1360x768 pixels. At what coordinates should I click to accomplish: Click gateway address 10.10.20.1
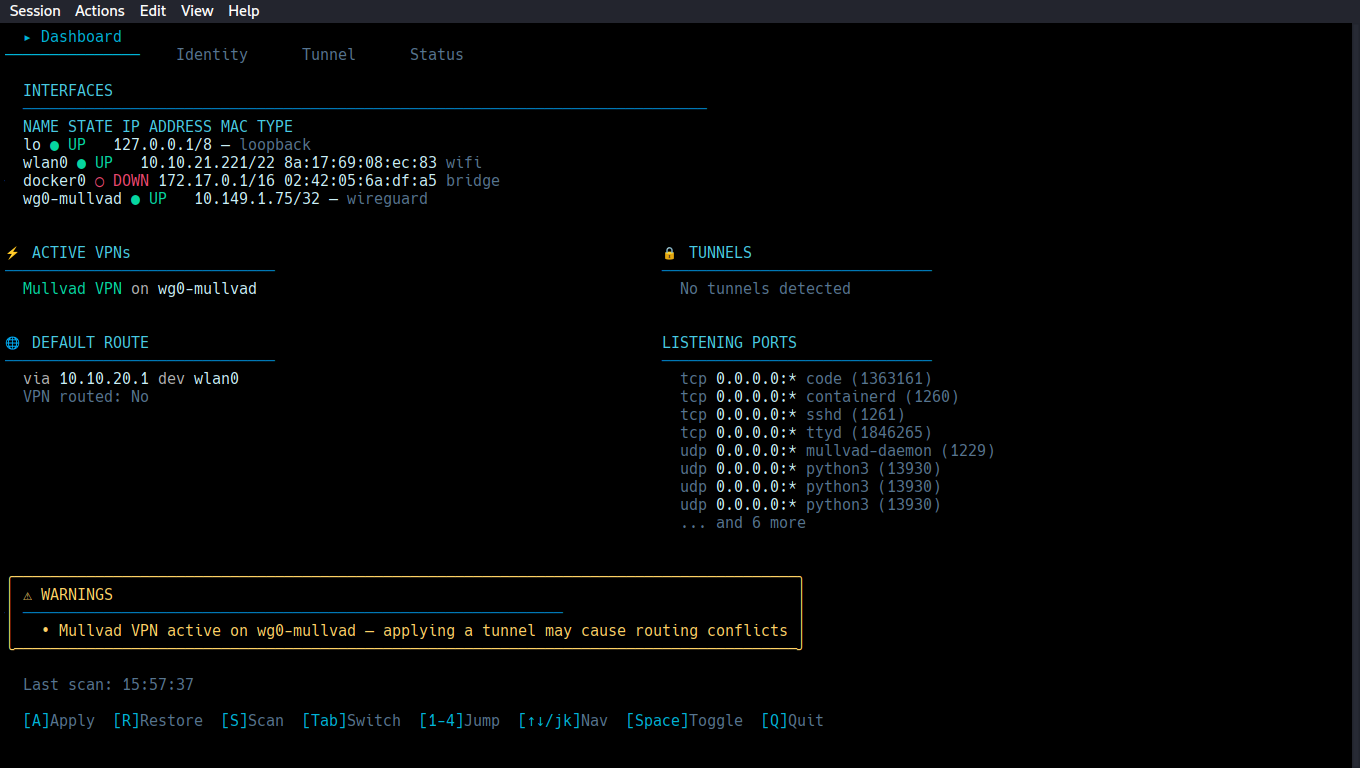104,379
